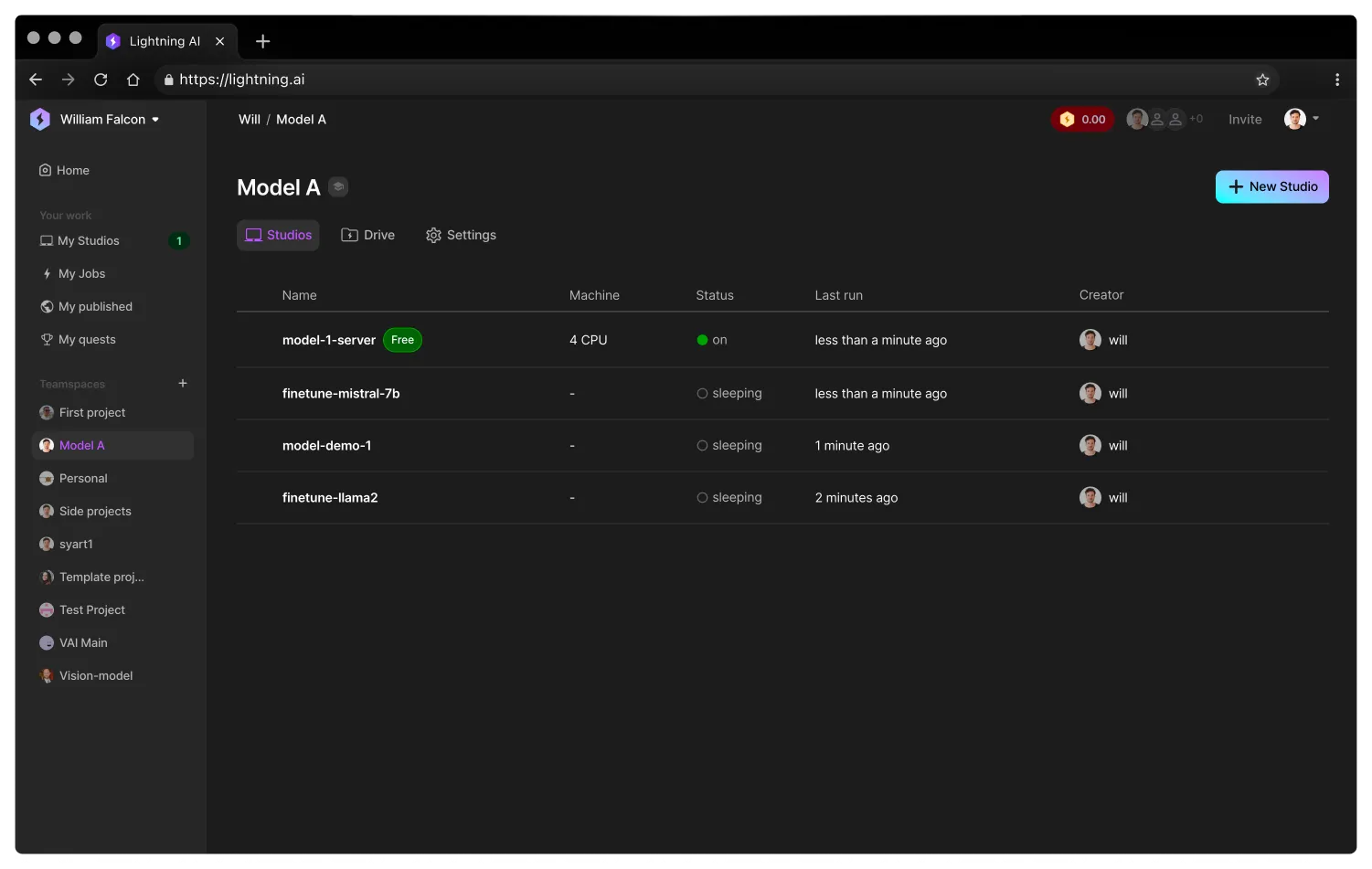1372x869 pixels.
Task: Bookmark page with star icon
Action: pos(1262,80)
